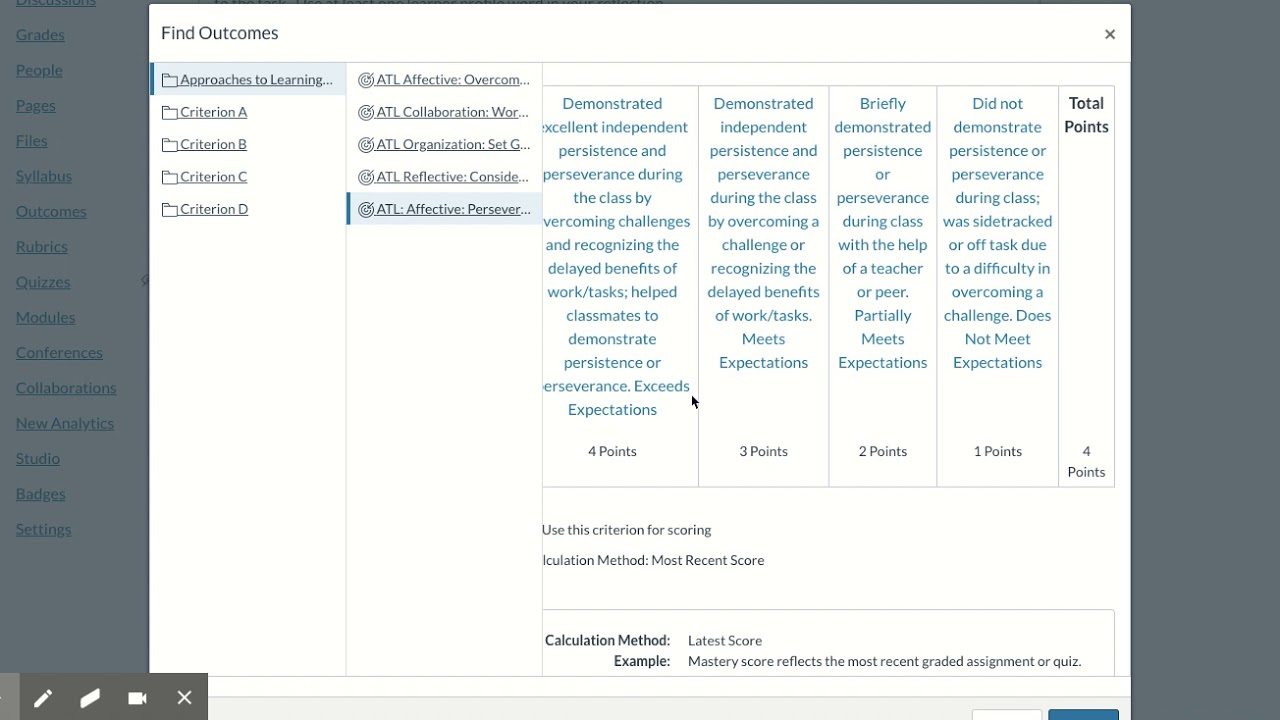Select outcome ATL Collaboration: Wor...
This screenshot has height=720, width=1280.
tap(452, 112)
